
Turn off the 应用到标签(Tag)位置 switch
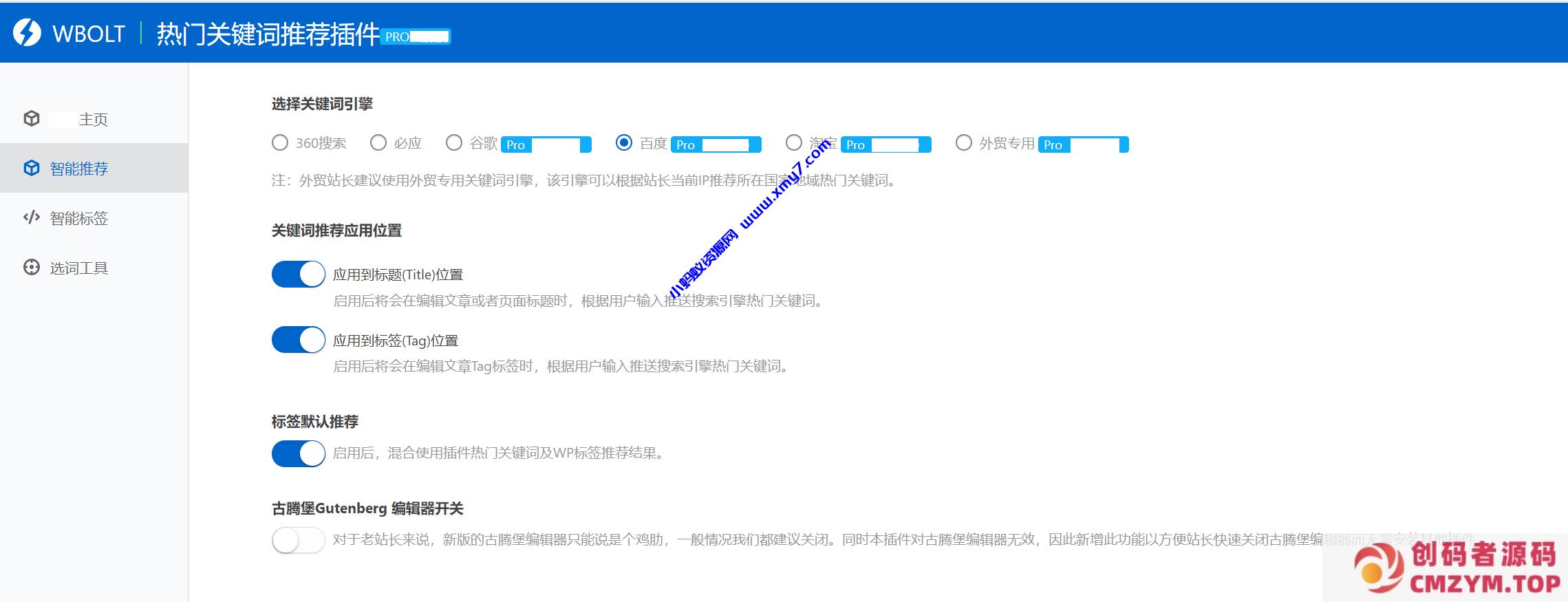click(x=299, y=340)
